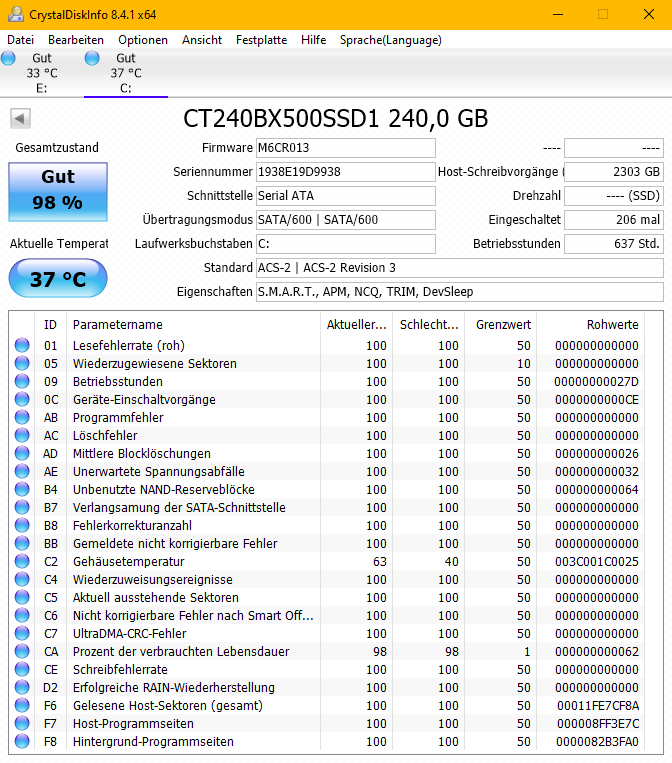Click status orb for Verlangsamung der SATA-Schnittstelle
The height and width of the screenshot is (763, 672).
22,507
